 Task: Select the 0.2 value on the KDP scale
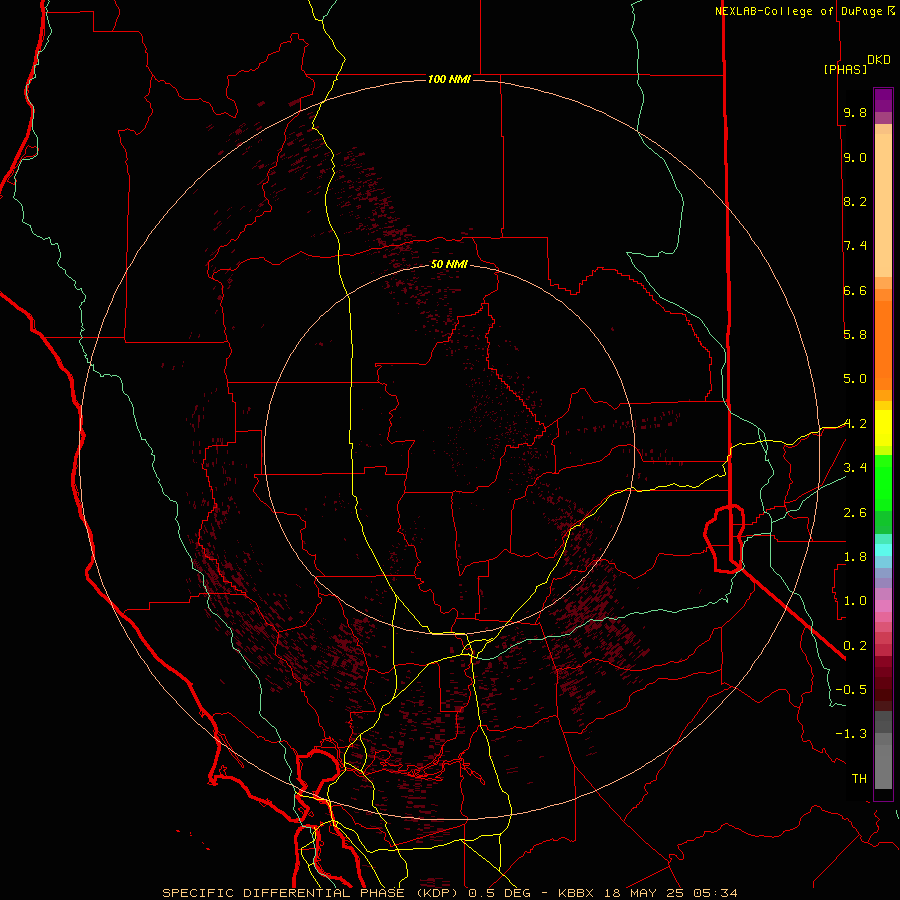[x=855, y=646]
